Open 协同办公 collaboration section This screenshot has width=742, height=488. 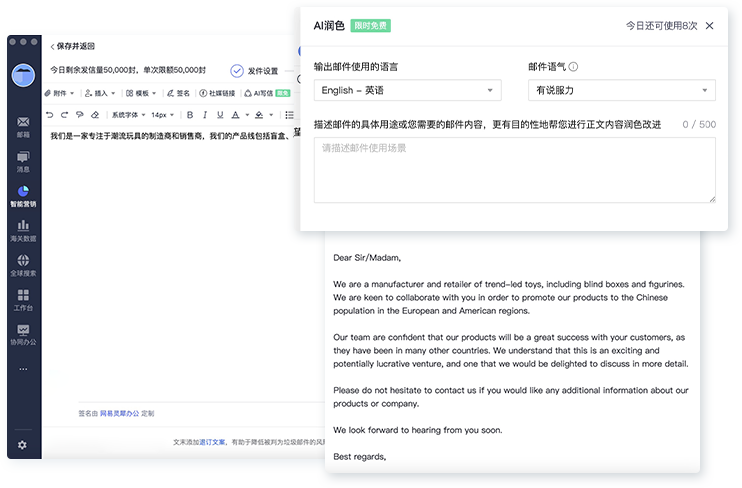point(23,334)
